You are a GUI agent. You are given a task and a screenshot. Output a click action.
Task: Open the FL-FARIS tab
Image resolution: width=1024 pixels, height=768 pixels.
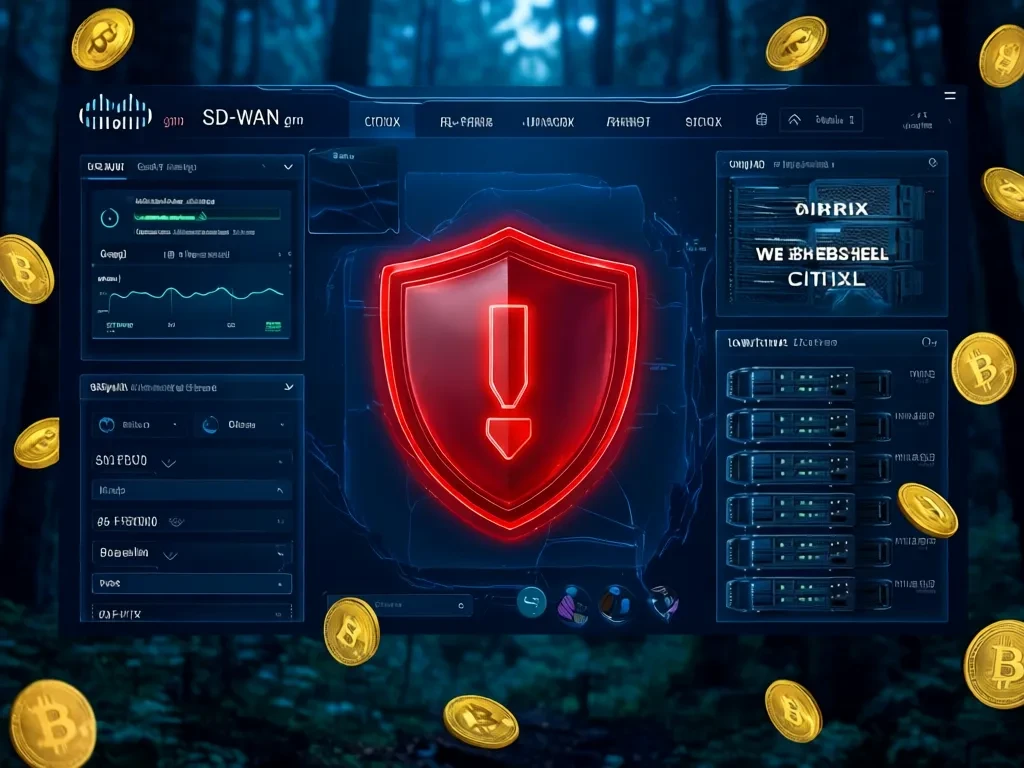(466, 121)
